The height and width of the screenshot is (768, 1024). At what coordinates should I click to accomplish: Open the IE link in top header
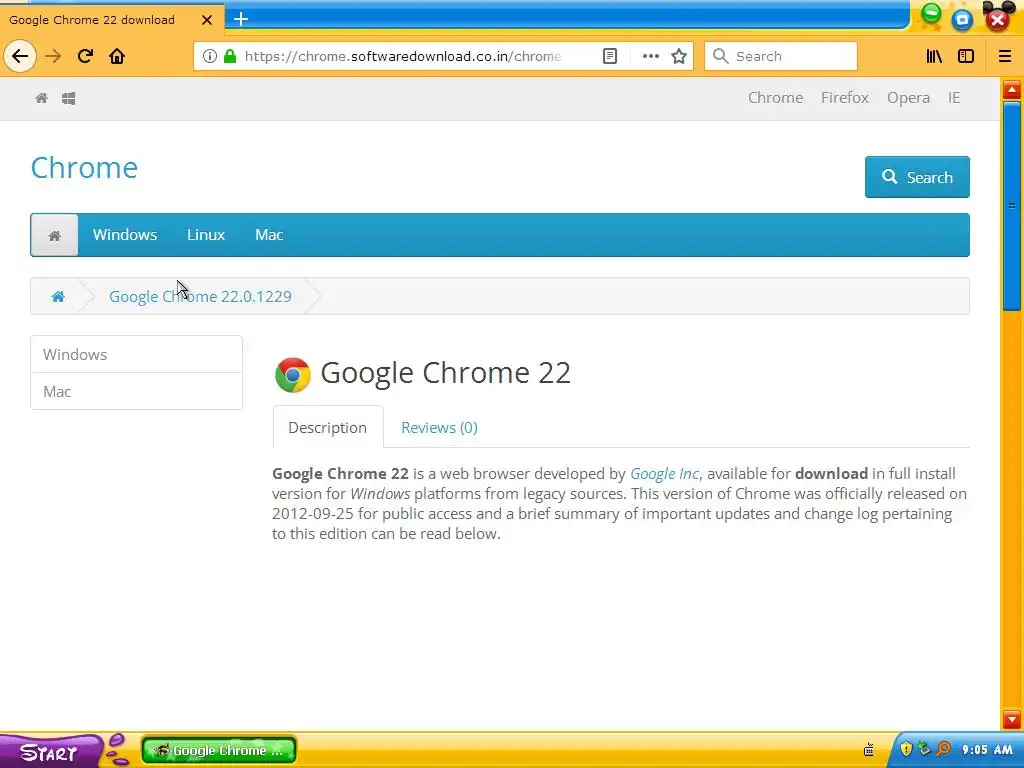tap(954, 97)
